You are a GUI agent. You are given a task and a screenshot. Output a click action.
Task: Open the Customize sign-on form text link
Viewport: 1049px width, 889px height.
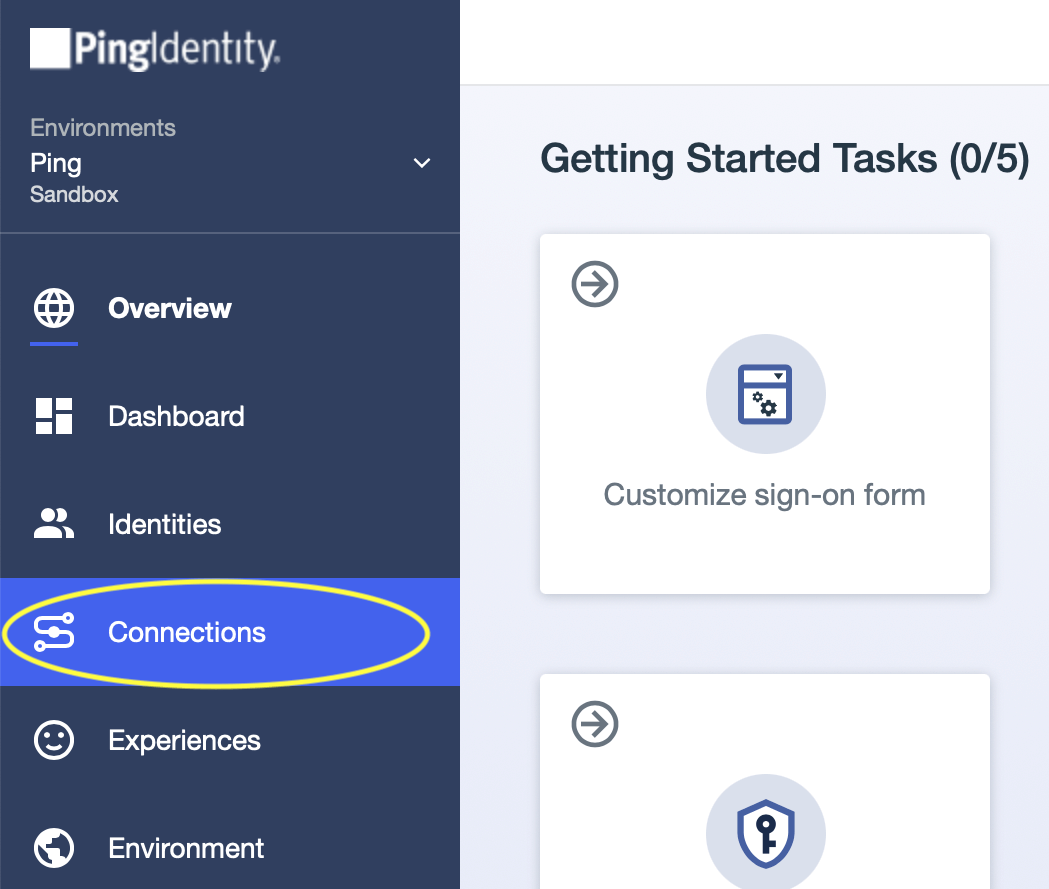point(765,494)
